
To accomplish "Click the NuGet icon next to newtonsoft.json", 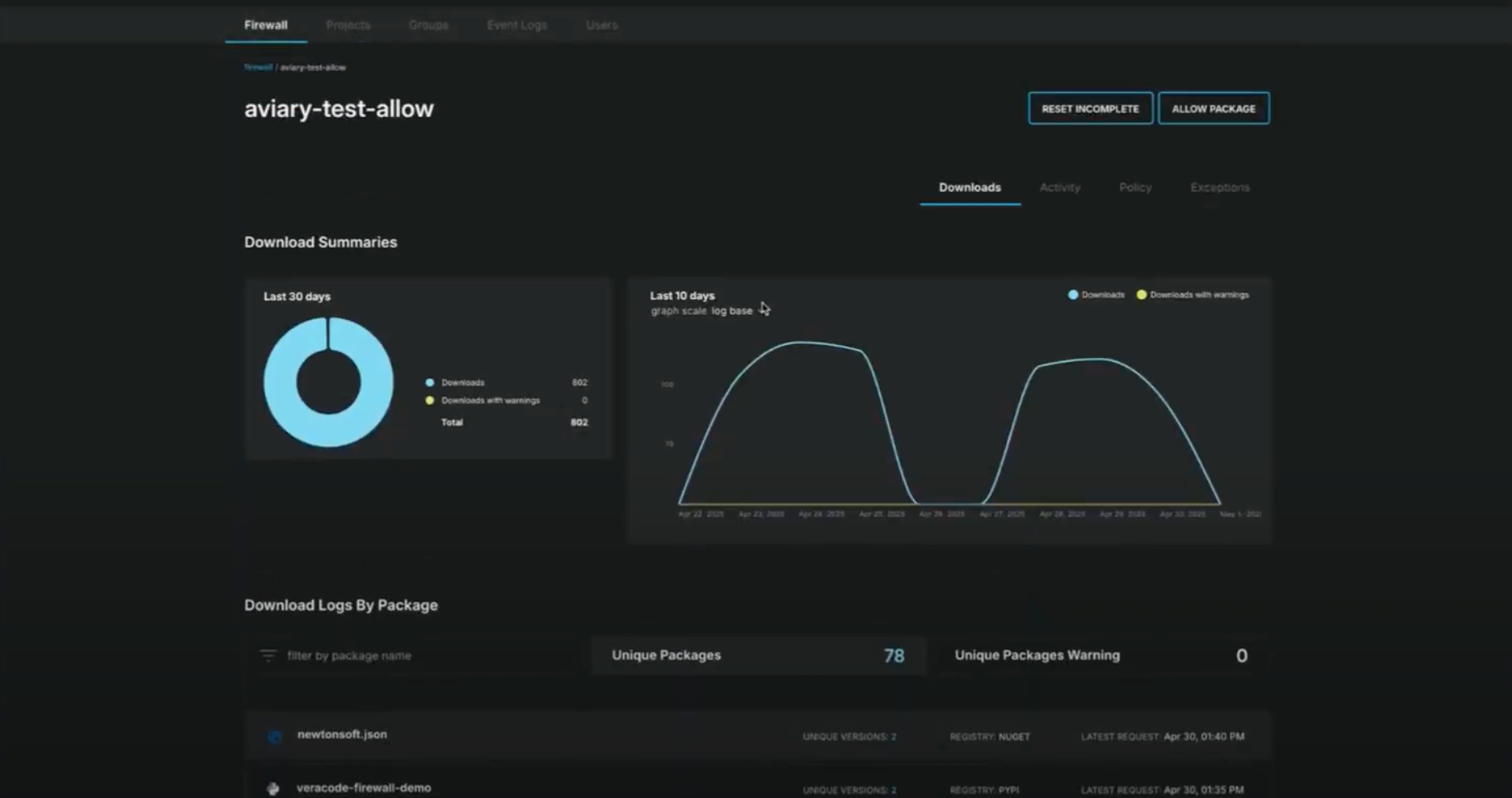I will [x=274, y=736].
